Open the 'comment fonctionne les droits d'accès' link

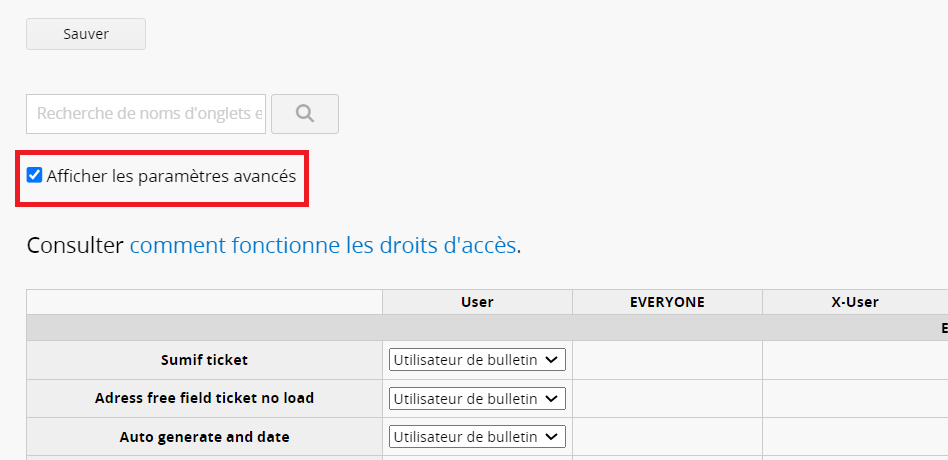pyautogui.click(x=323, y=245)
